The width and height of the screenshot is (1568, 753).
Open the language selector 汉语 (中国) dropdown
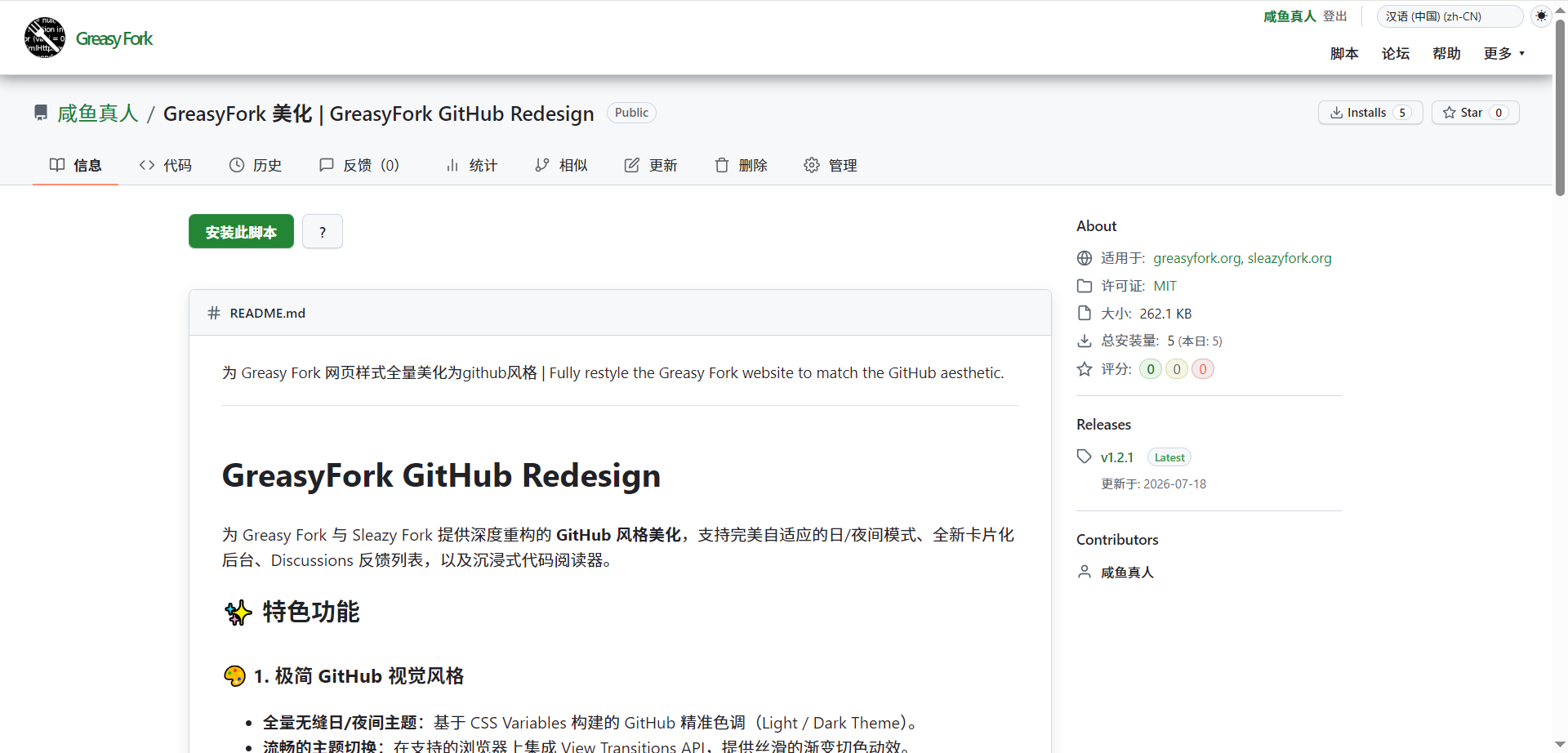click(1450, 16)
